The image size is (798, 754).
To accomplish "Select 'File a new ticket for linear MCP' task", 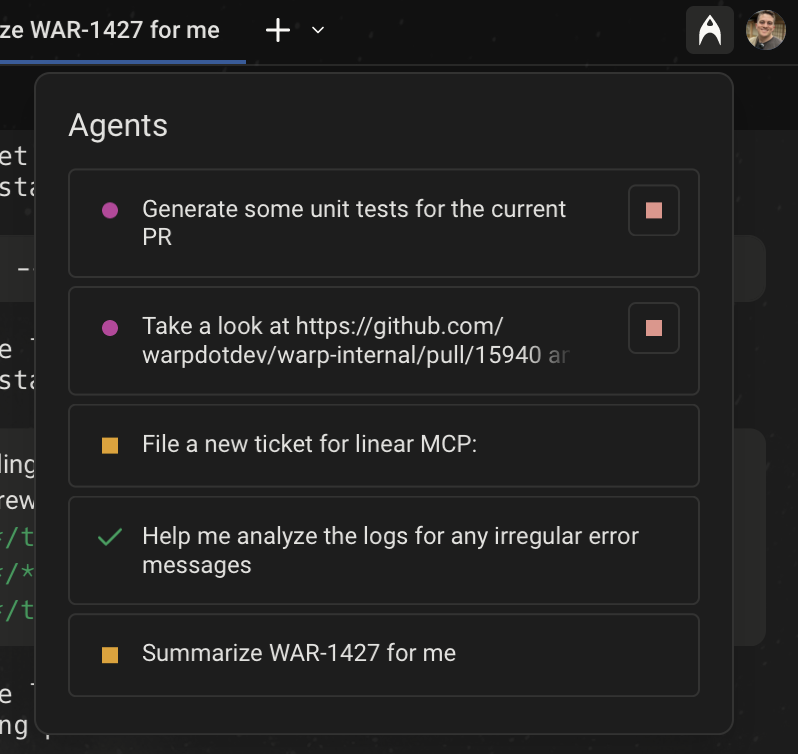I will click(x=310, y=444).
